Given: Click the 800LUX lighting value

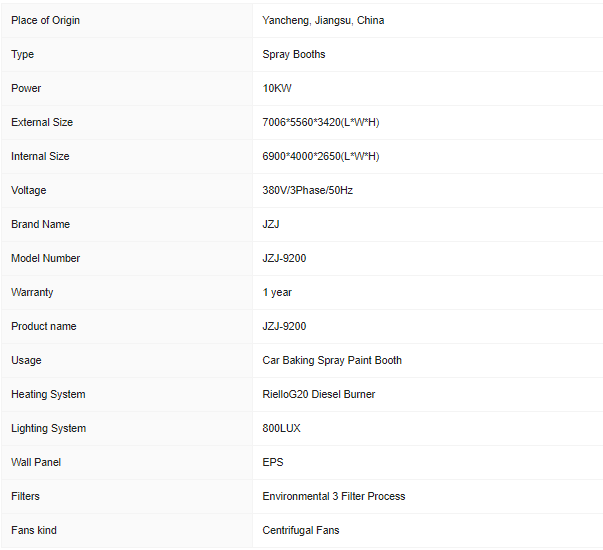Looking at the screenshot, I should click(282, 428).
